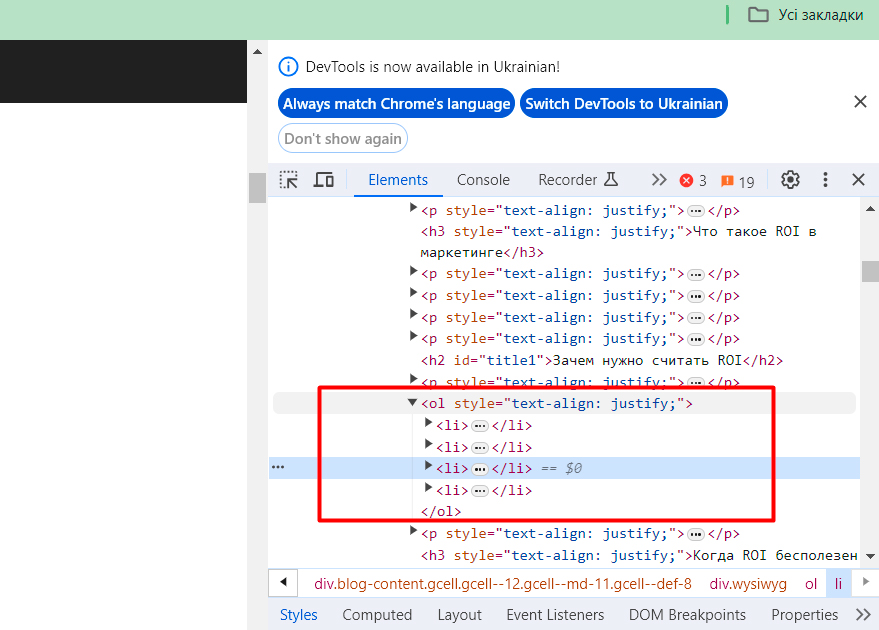Click the DOM tree scrollbar up arrow

coord(870,209)
